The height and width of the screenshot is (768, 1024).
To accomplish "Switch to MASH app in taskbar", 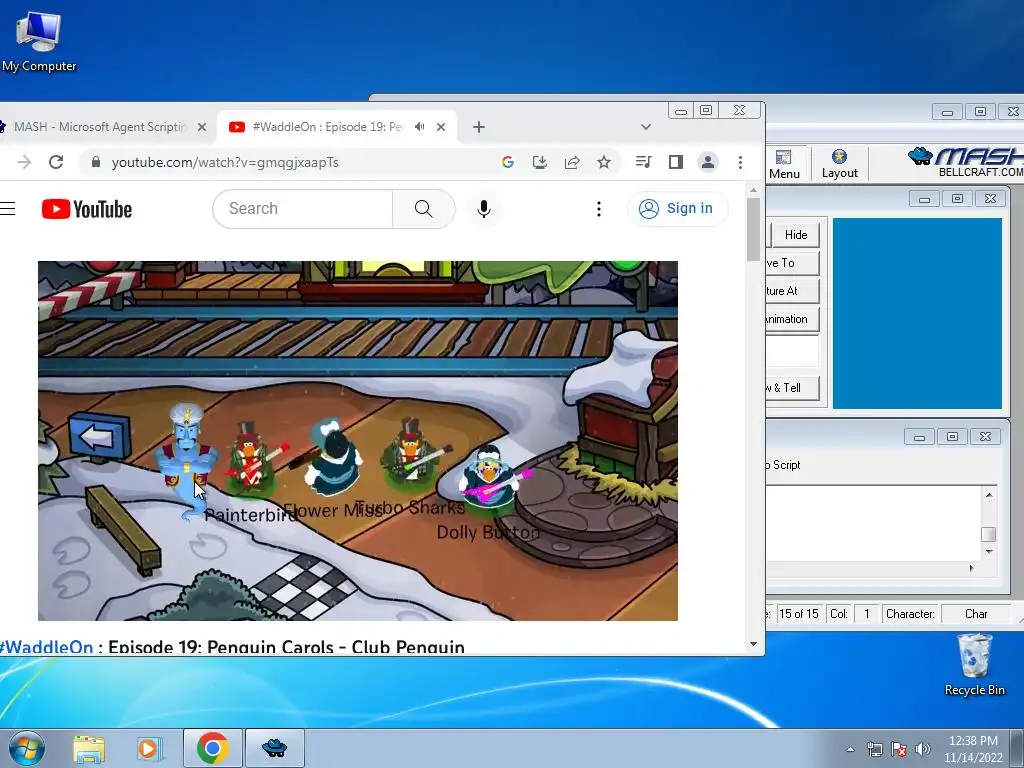I will tap(274, 748).
